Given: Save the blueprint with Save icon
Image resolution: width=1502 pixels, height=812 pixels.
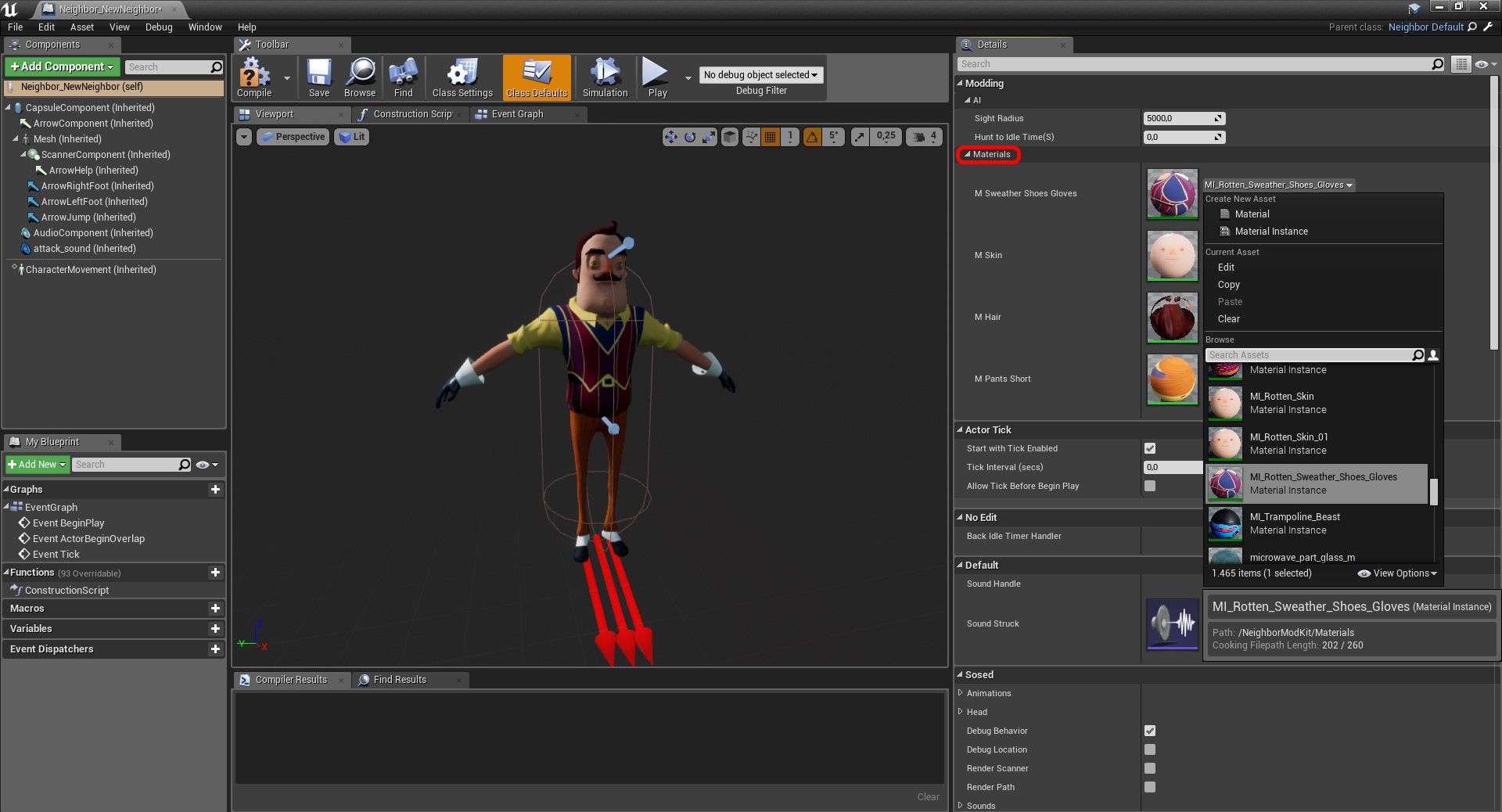Looking at the screenshot, I should tap(319, 77).
